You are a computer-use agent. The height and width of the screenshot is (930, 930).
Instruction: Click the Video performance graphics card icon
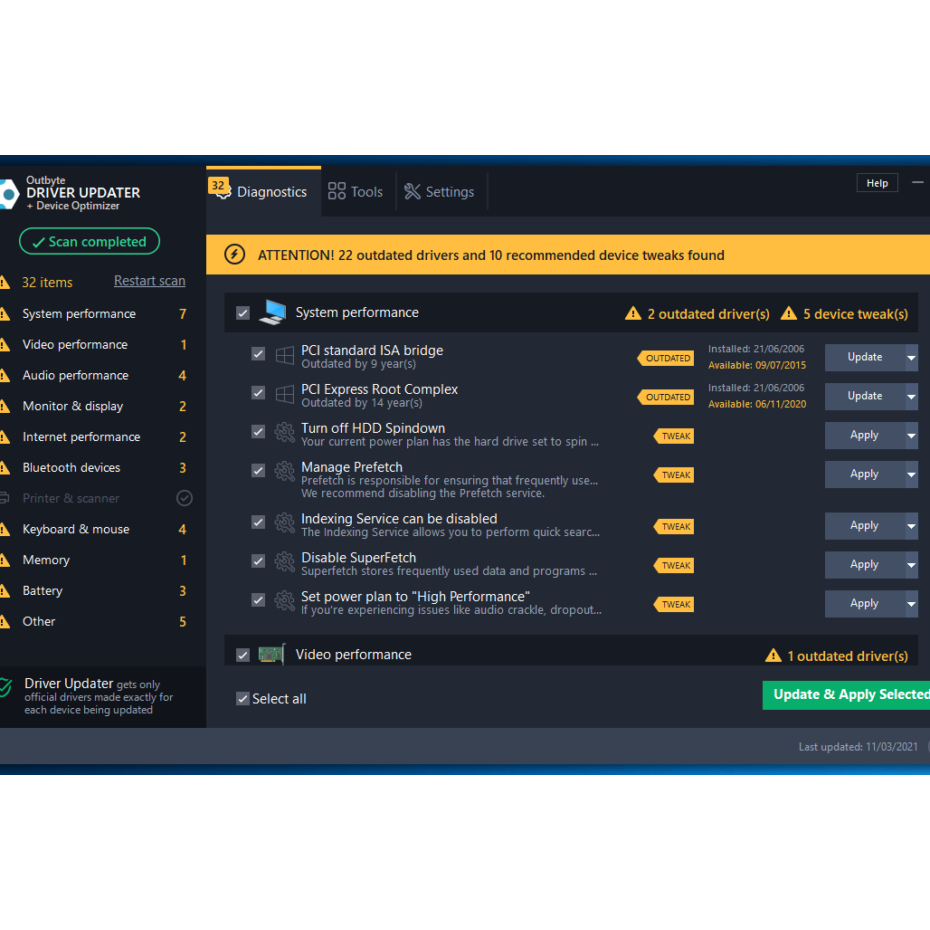coord(272,655)
